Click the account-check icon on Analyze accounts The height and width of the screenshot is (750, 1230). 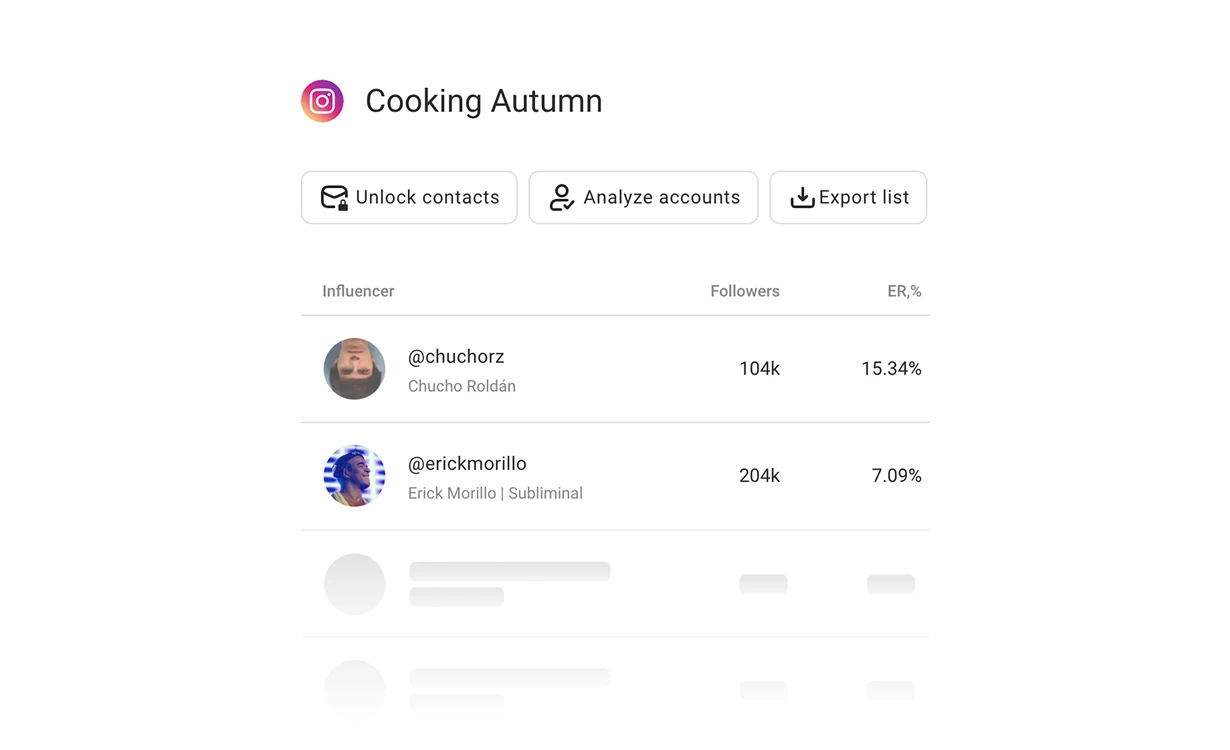[561, 197]
